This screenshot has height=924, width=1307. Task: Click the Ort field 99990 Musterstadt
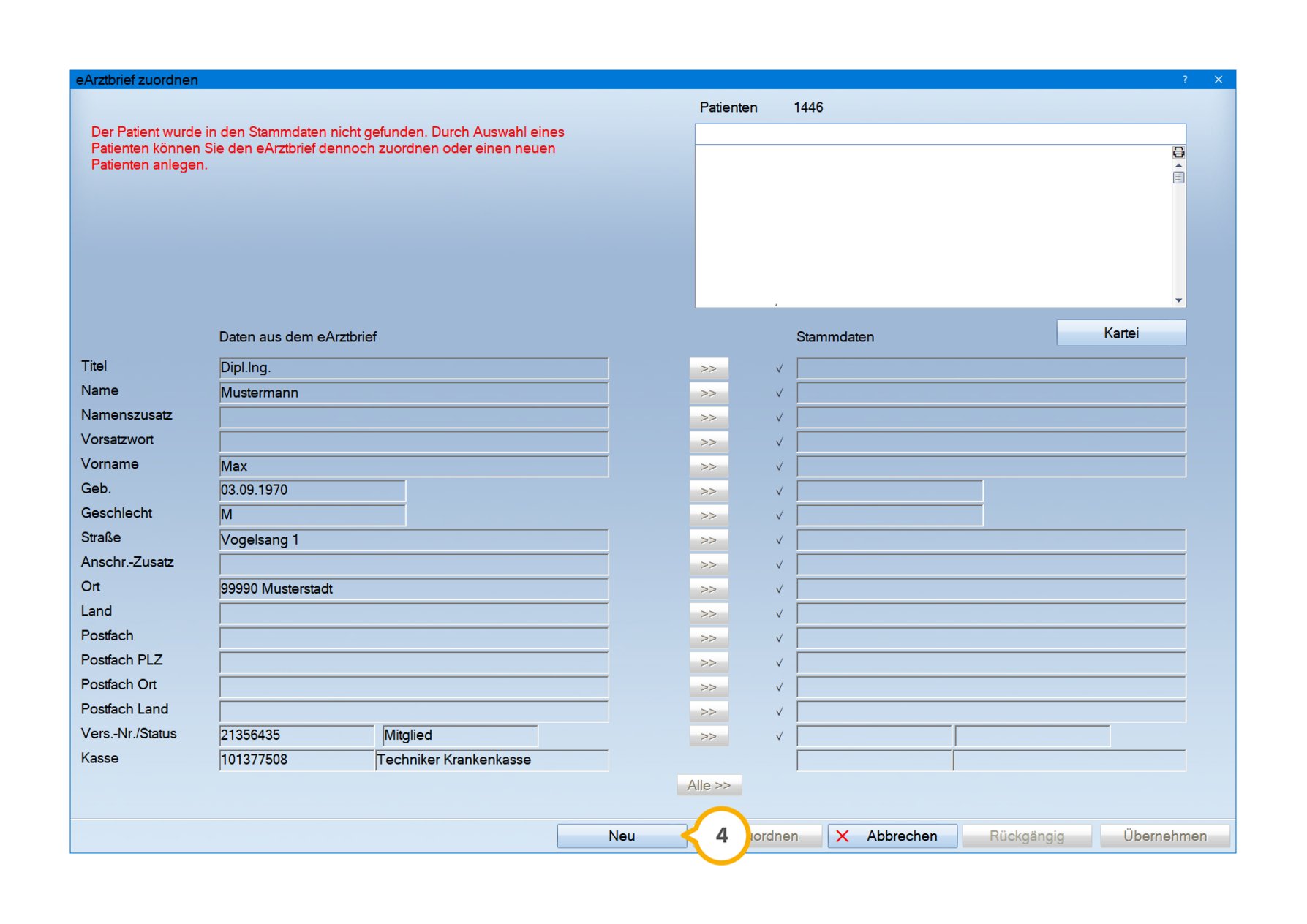click(x=413, y=589)
